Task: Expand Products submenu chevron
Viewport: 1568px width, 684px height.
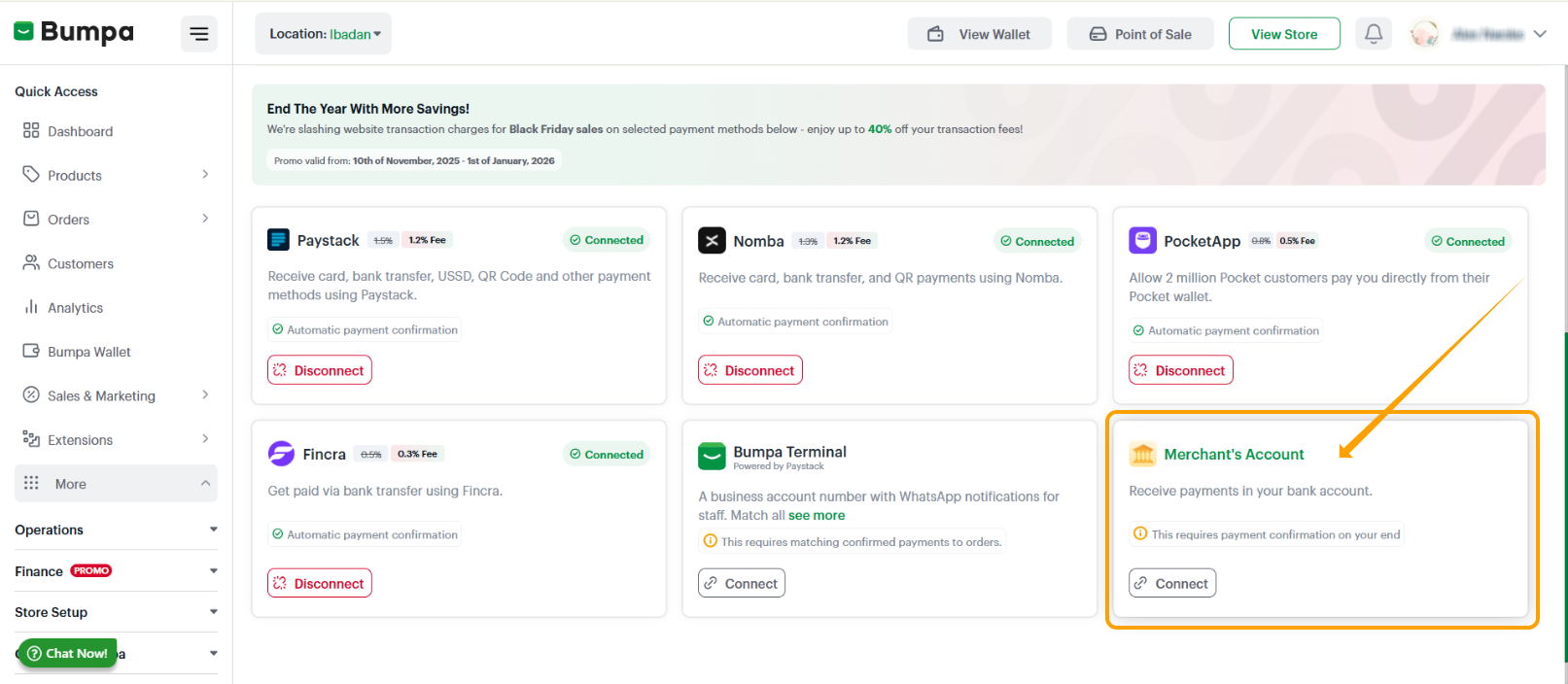Action: [205, 175]
